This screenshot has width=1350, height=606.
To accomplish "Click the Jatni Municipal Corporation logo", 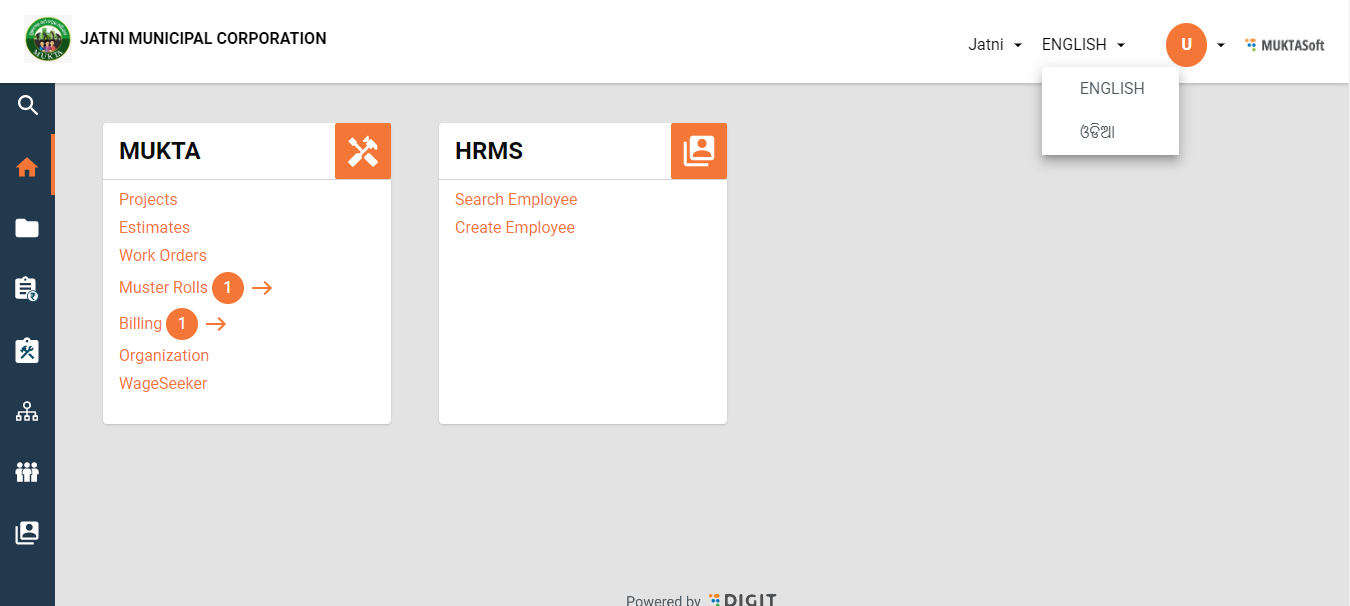I will coord(48,39).
